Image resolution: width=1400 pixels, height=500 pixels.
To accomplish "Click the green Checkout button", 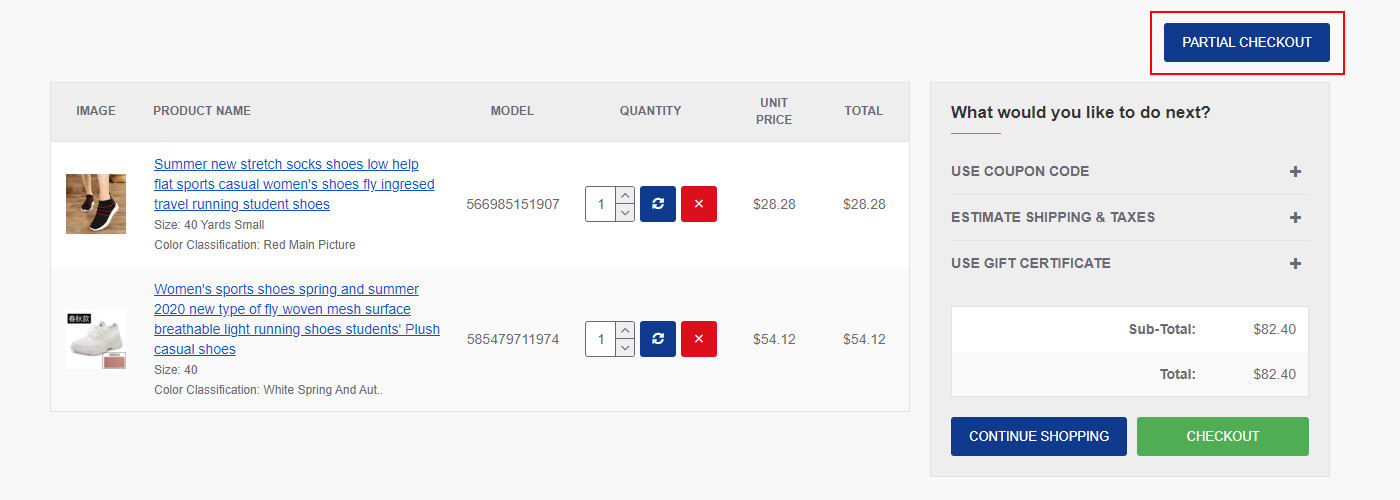I will click(1222, 436).
